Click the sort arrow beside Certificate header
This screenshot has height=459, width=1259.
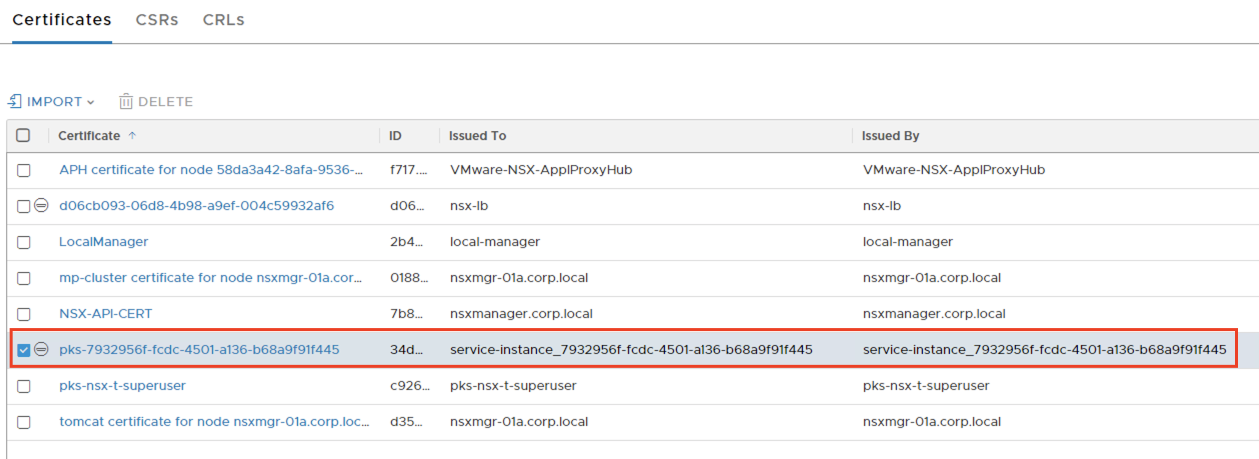133,135
